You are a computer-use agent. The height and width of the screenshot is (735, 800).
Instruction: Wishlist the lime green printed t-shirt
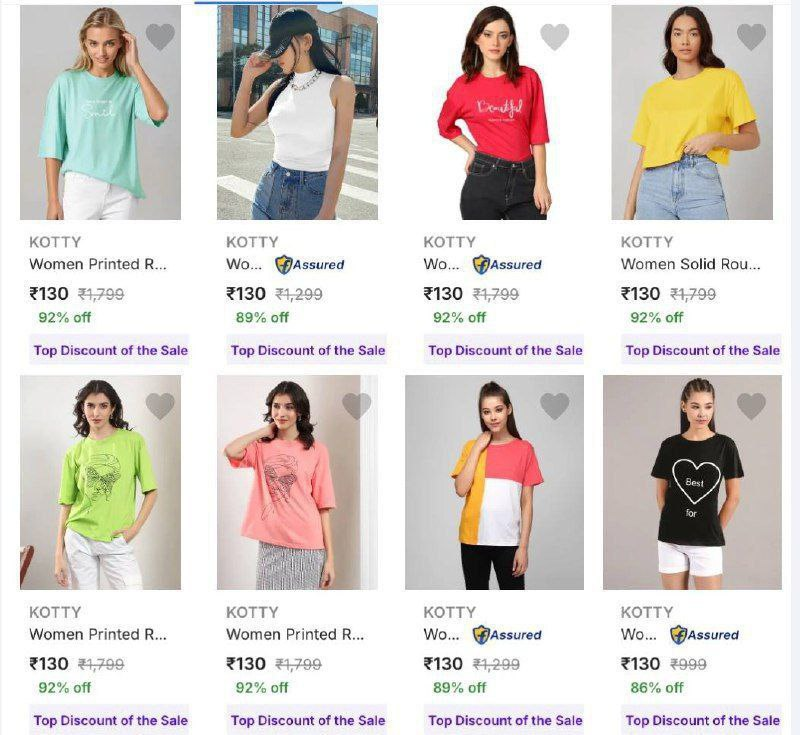[x=160, y=406]
